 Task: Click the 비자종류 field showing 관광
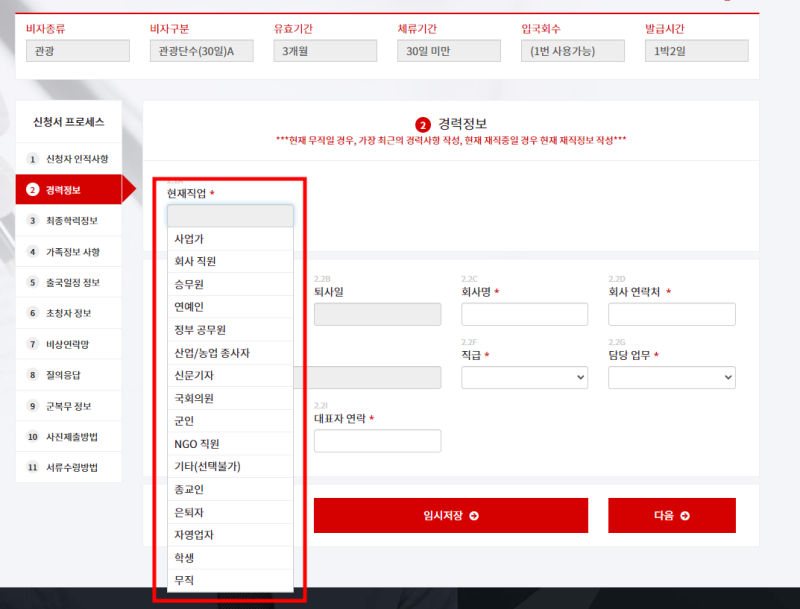[78, 51]
